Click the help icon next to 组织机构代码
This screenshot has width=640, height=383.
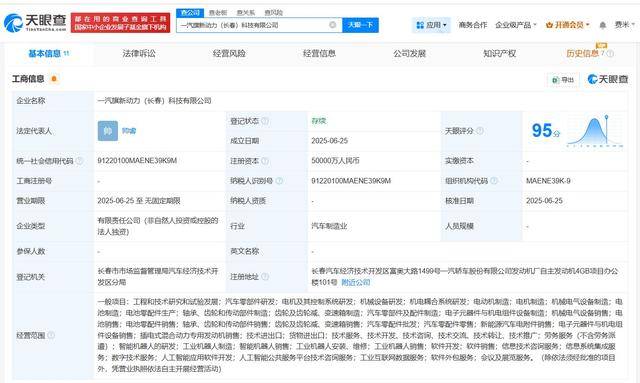(494, 180)
